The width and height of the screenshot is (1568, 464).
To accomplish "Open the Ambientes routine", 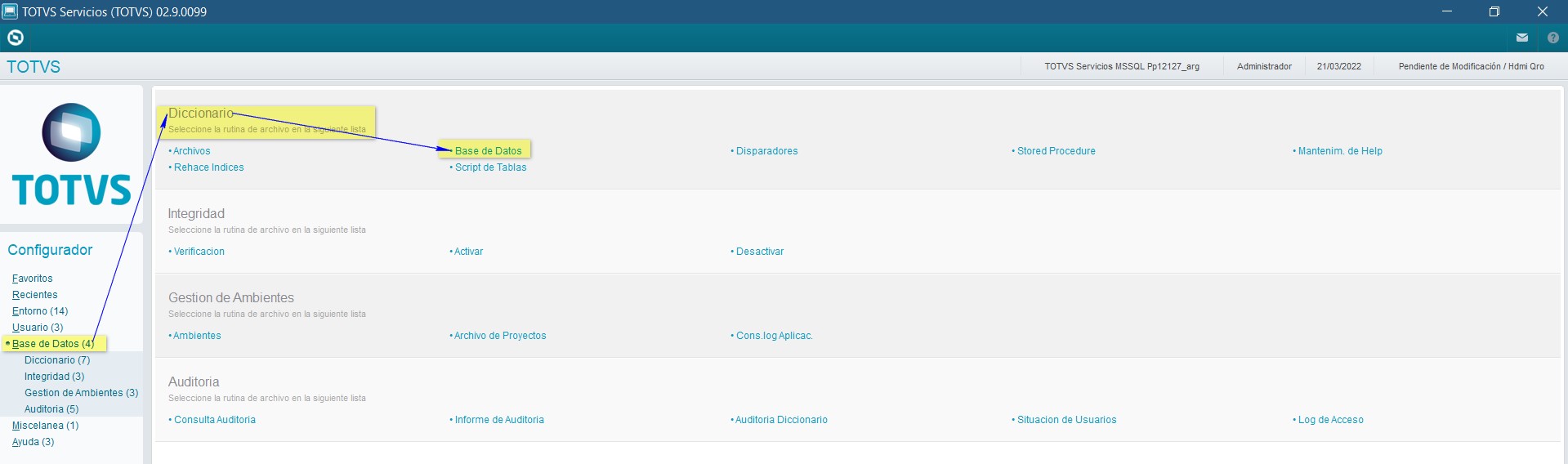I will [197, 336].
